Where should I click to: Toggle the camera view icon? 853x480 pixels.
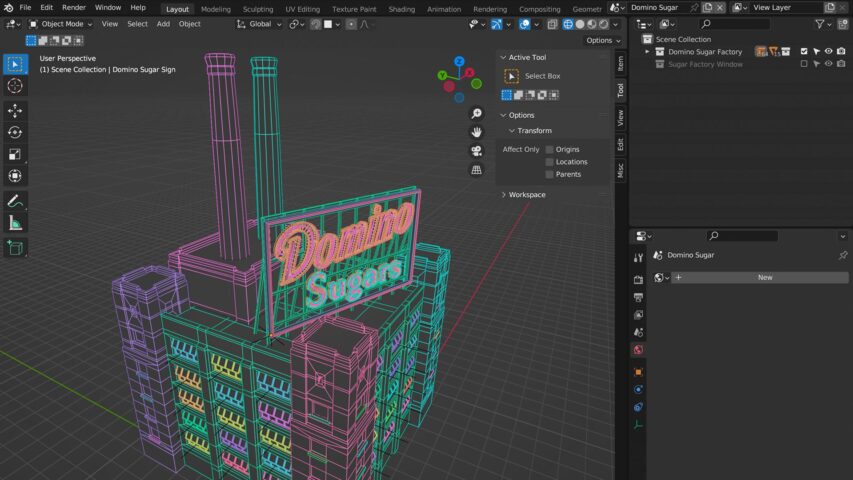click(477, 151)
